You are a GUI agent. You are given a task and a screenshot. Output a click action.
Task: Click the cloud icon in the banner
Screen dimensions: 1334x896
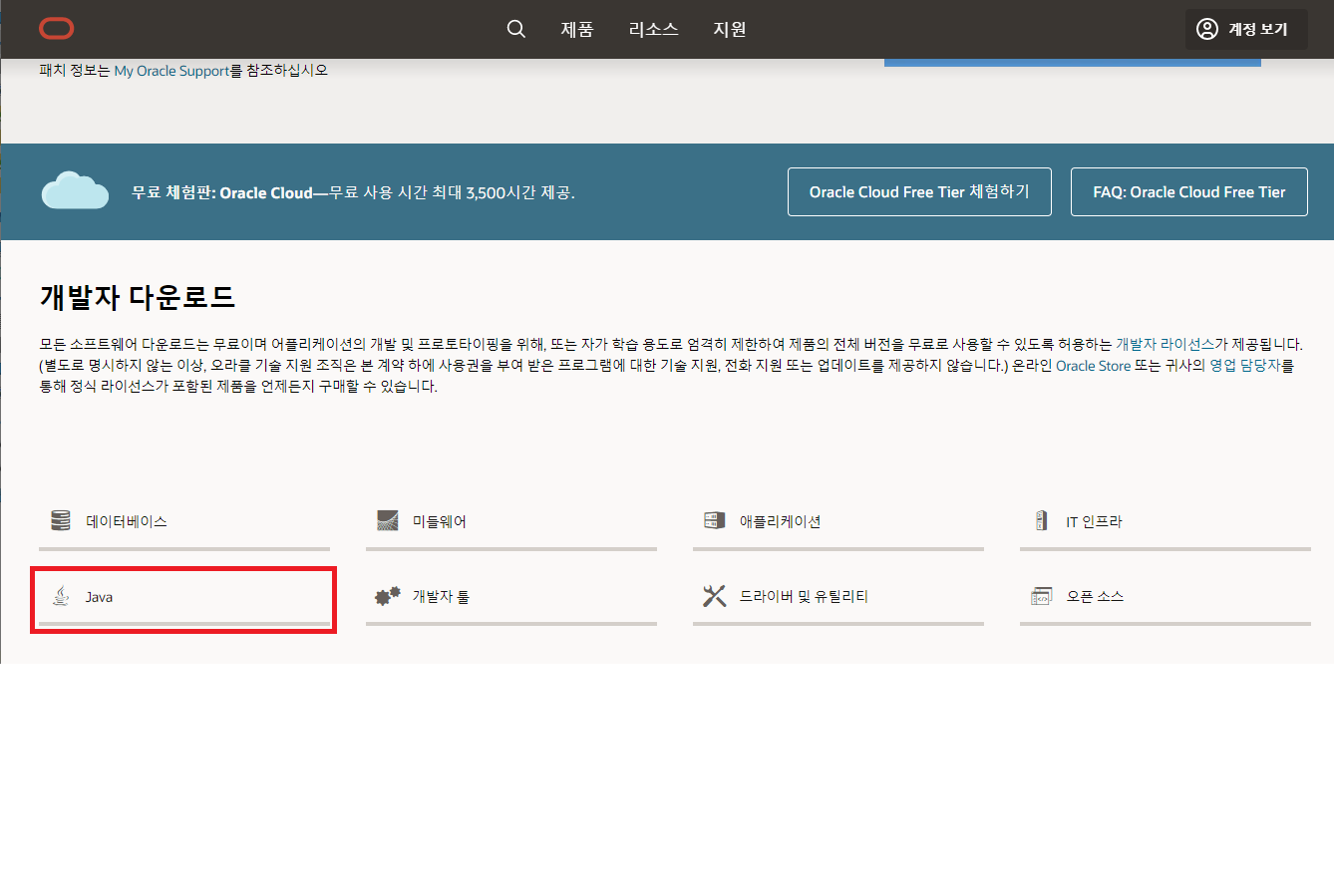(75, 190)
